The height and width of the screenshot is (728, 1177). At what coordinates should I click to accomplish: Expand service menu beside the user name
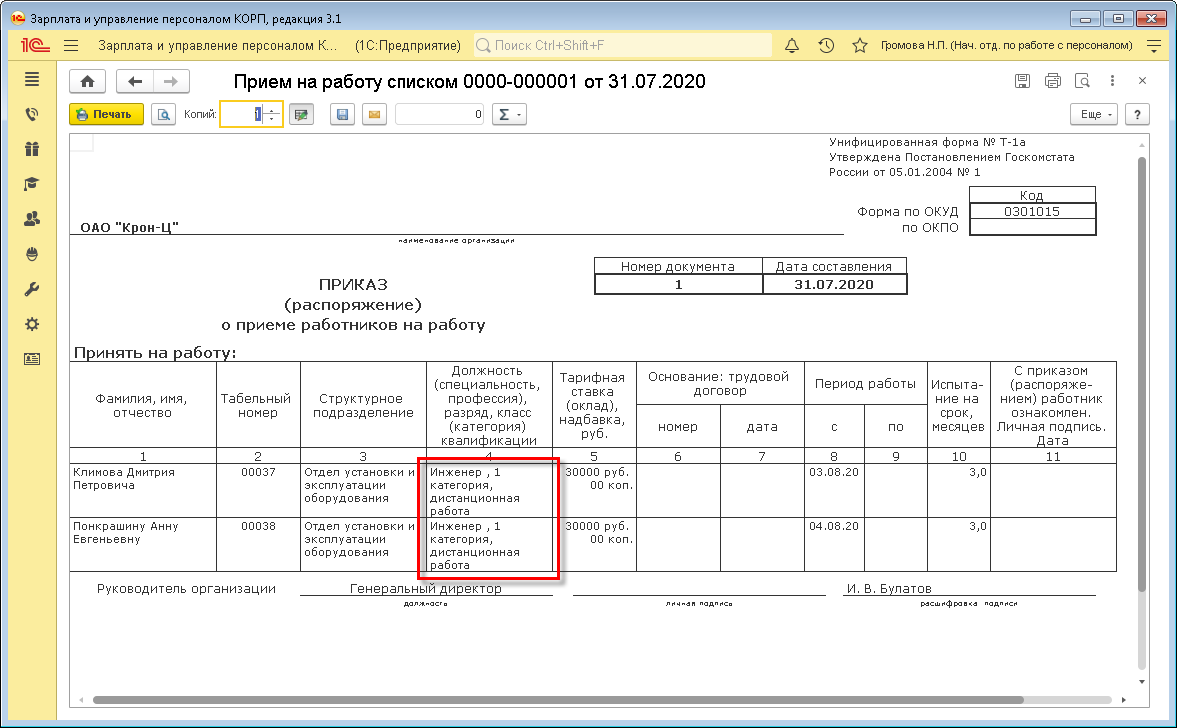click(x=1154, y=46)
